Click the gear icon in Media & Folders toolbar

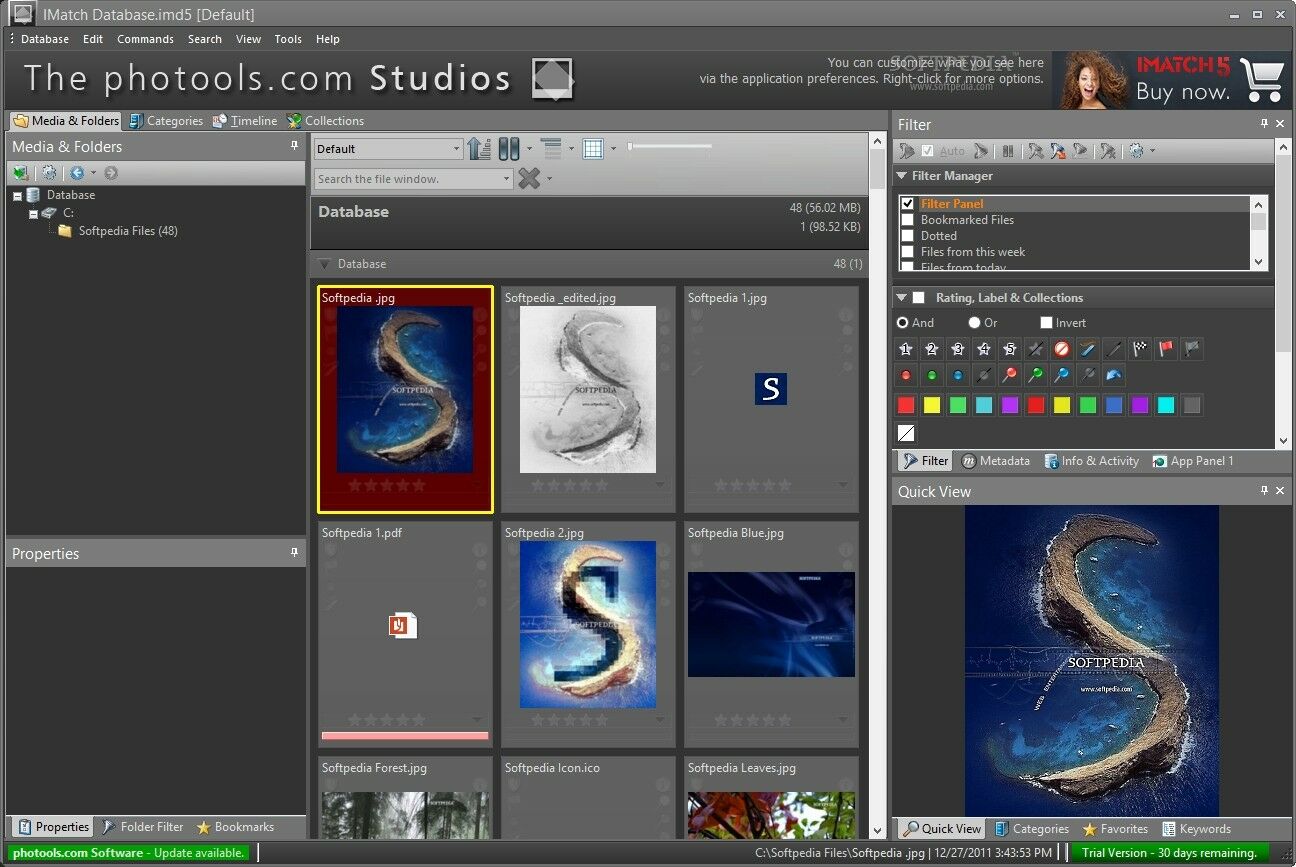coord(48,173)
